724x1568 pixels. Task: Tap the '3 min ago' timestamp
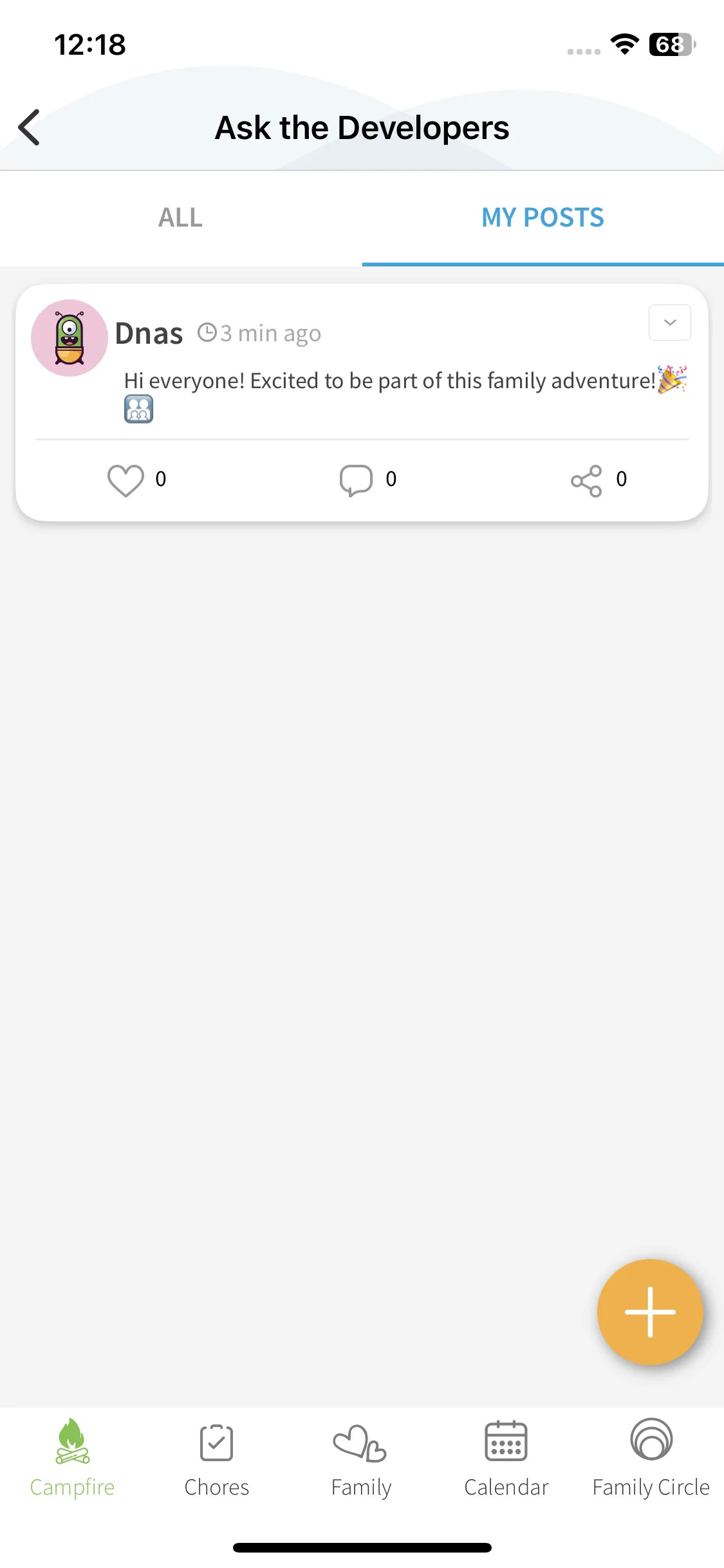[270, 333]
